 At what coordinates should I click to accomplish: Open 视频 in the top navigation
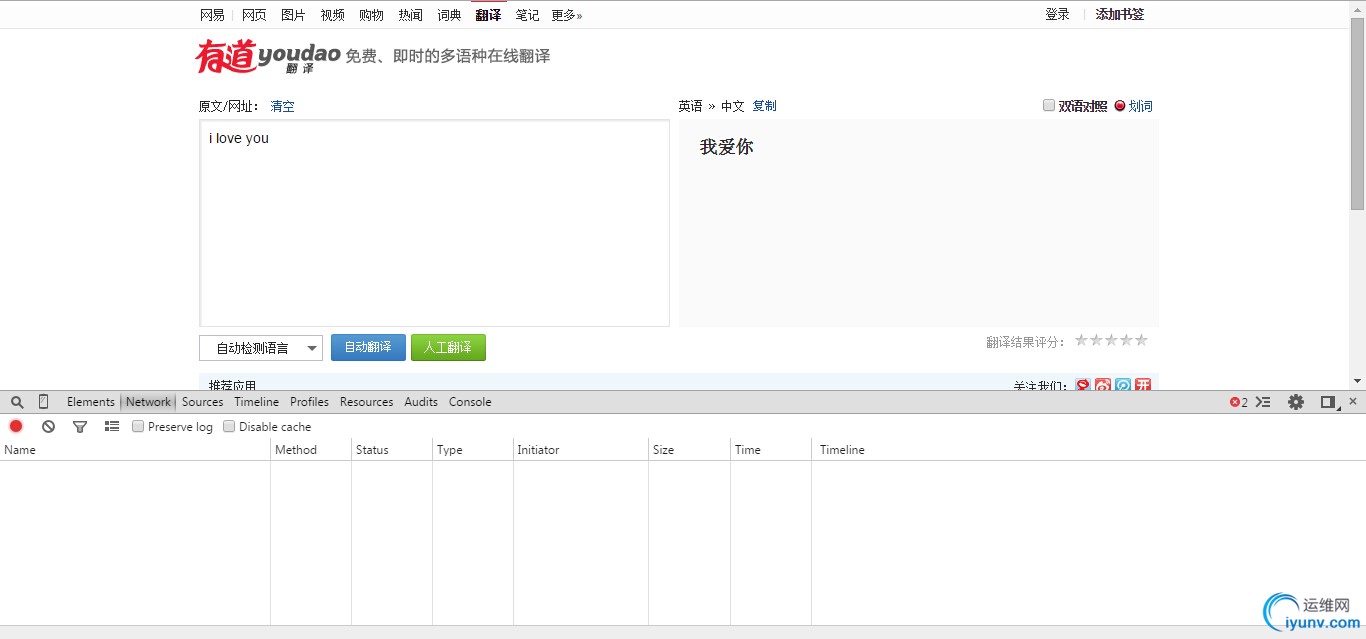(x=333, y=15)
